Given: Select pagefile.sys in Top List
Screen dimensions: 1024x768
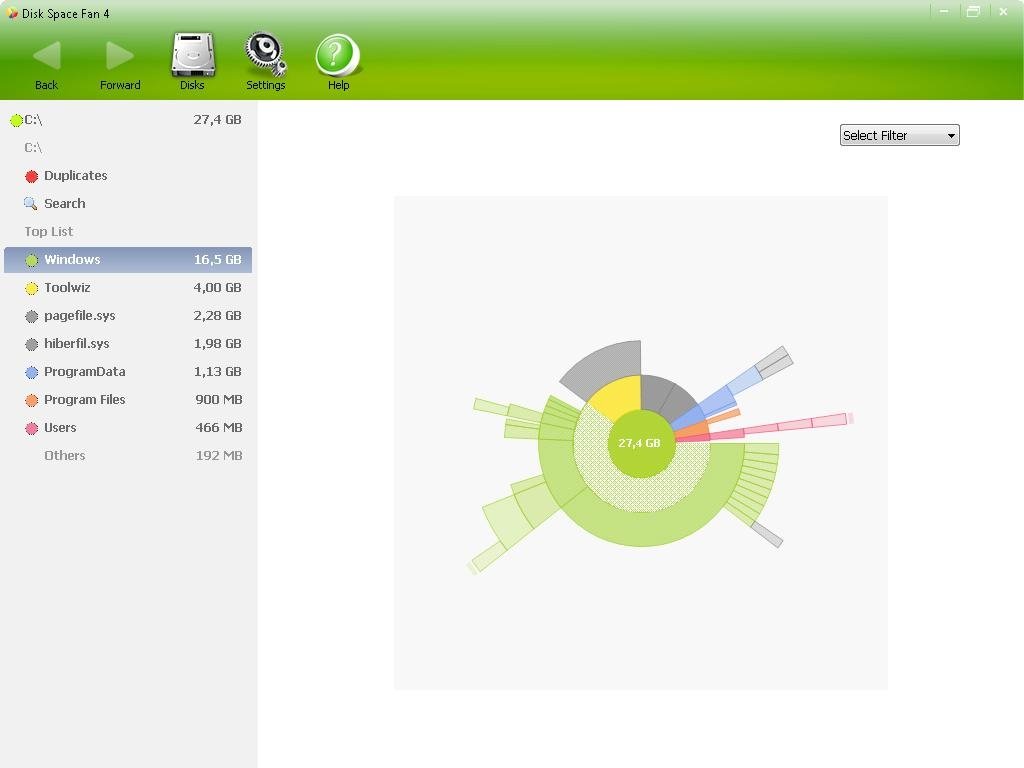Looking at the screenshot, I should tap(128, 316).
